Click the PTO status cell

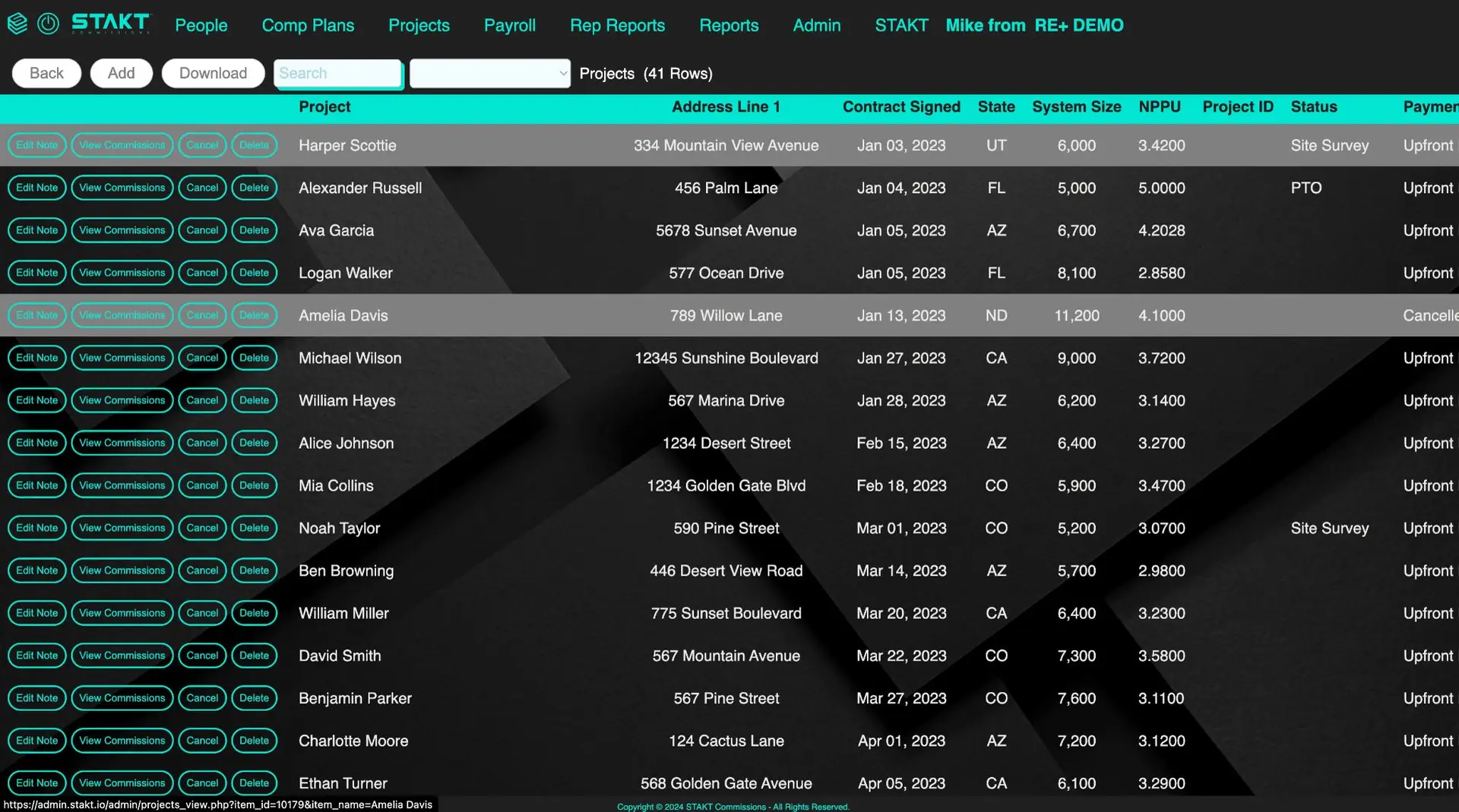[x=1306, y=188]
